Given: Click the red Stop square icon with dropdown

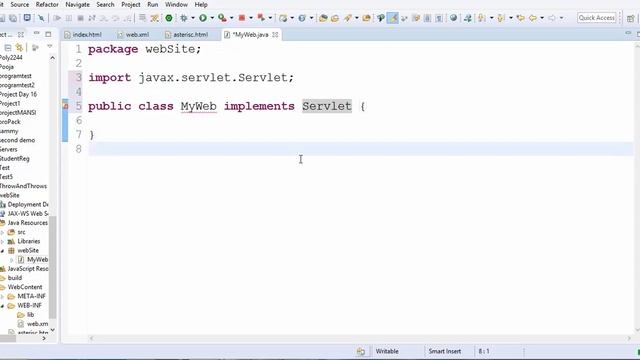Looking at the screenshot, I should pyautogui.click(x=242, y=18).
